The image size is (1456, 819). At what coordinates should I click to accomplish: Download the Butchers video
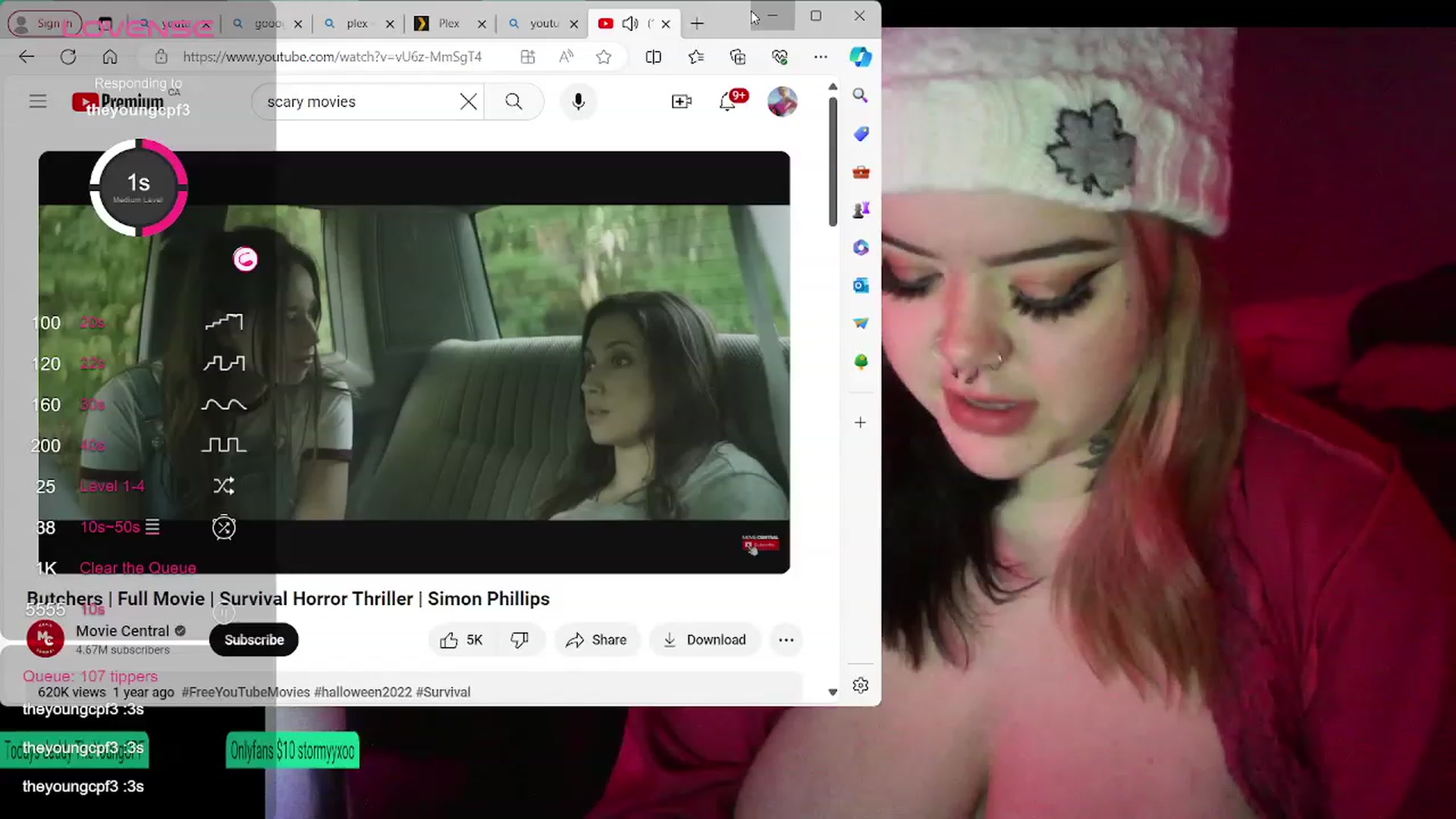[x=705, y=640]
